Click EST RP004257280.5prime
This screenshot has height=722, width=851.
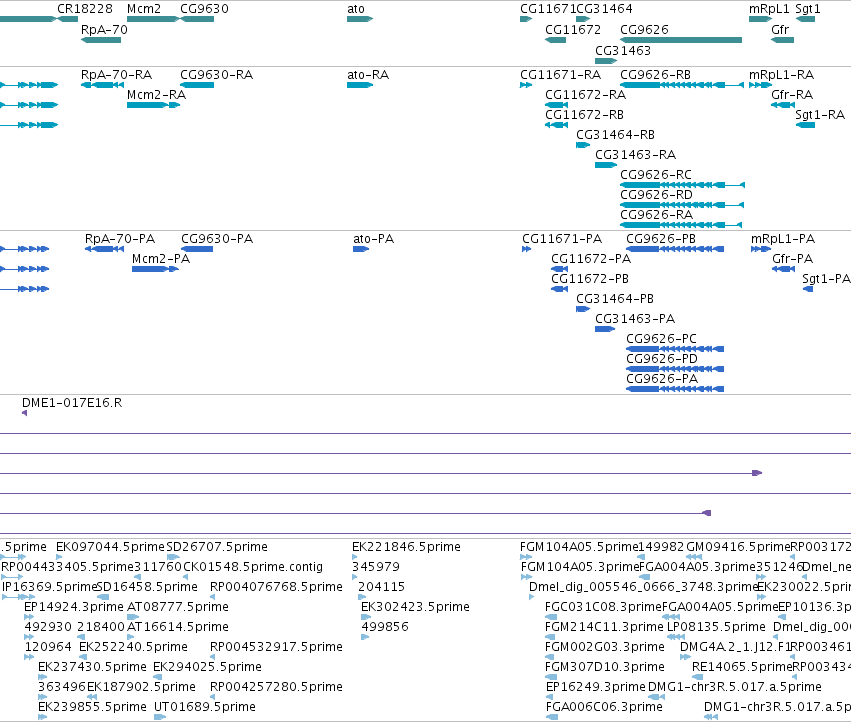pos(276,687)
